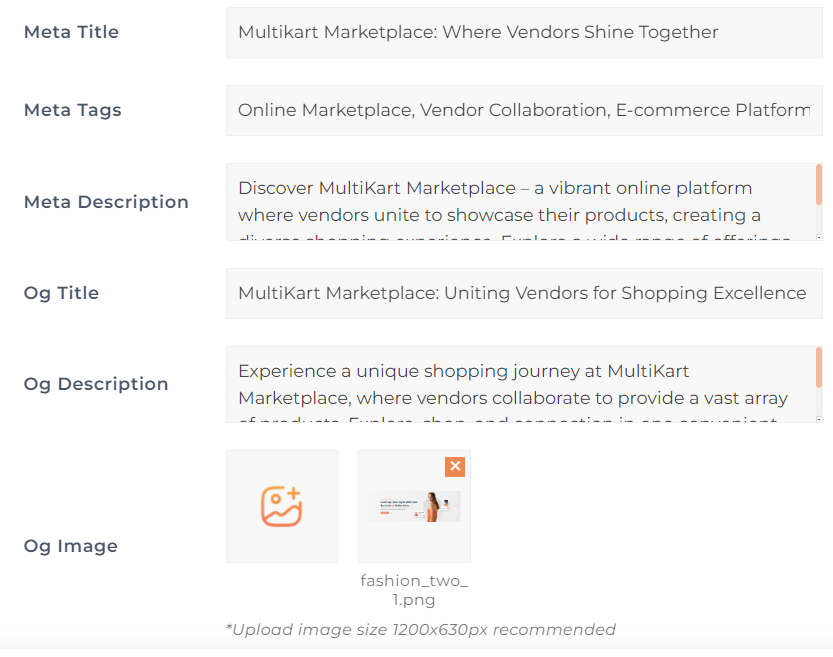Image resolution: width=833 pixels, height=657 pixels.
Task: Click the Meta Title label
Action: click(x=71, y=32)
